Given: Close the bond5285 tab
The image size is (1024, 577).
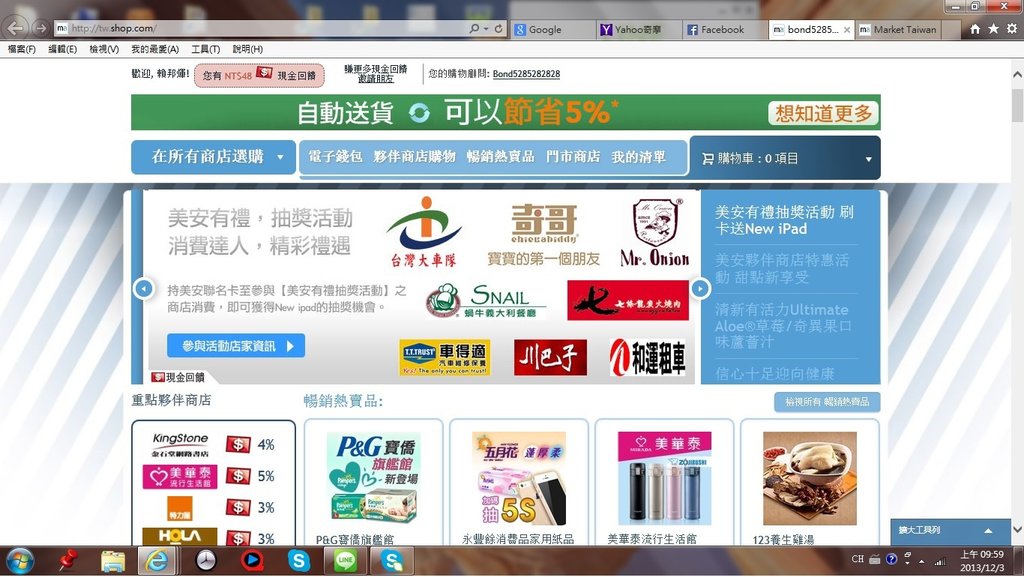Looking at the screenshot, I should (x=847, y=29).
